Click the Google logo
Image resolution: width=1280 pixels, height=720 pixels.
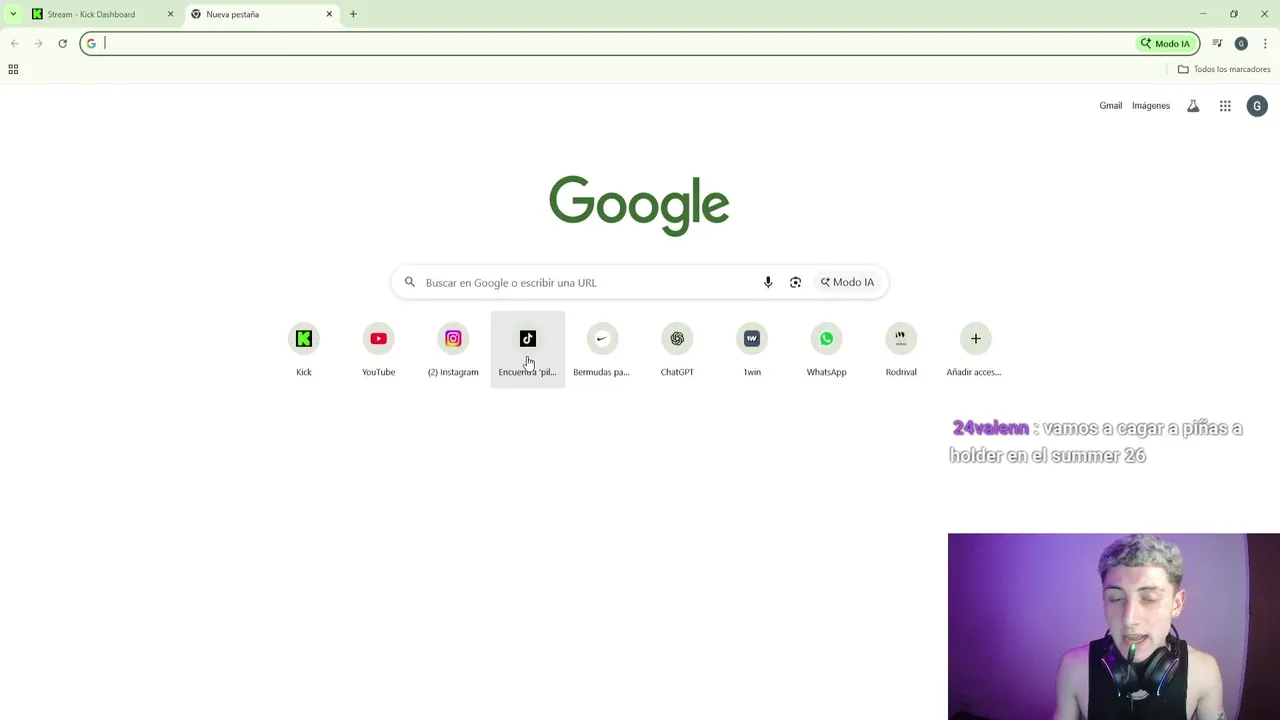(639, 205)
